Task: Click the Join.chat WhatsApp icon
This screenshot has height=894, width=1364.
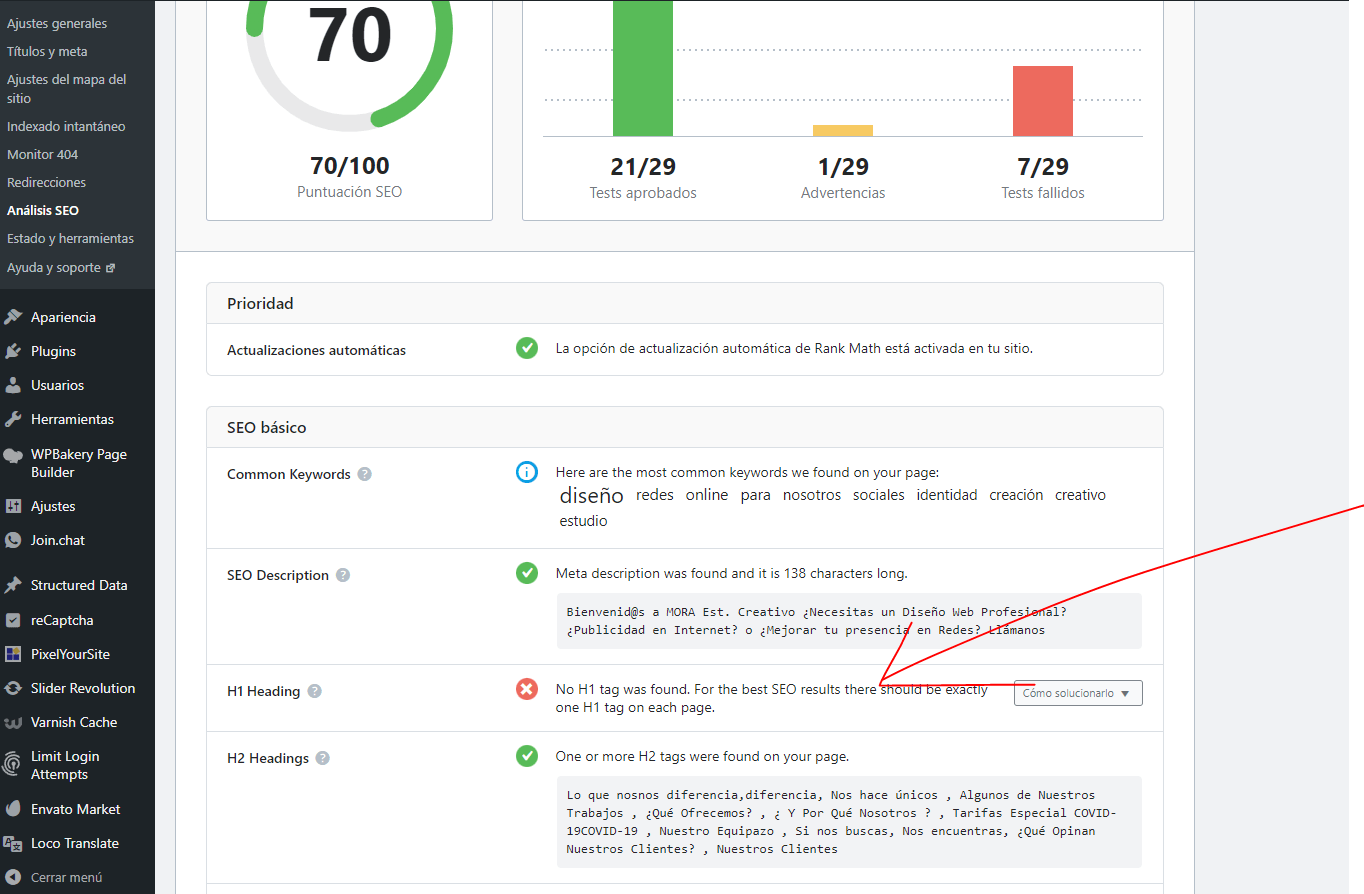Action: pos(13,540)
